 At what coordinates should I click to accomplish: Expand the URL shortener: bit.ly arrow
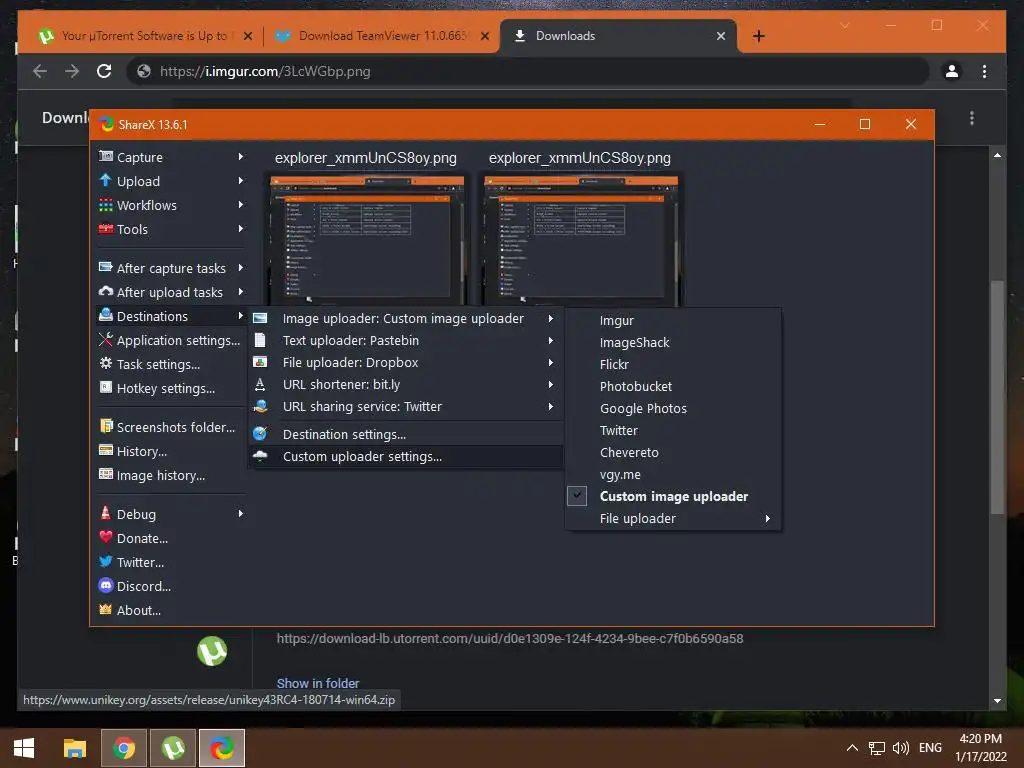(551, 385)
